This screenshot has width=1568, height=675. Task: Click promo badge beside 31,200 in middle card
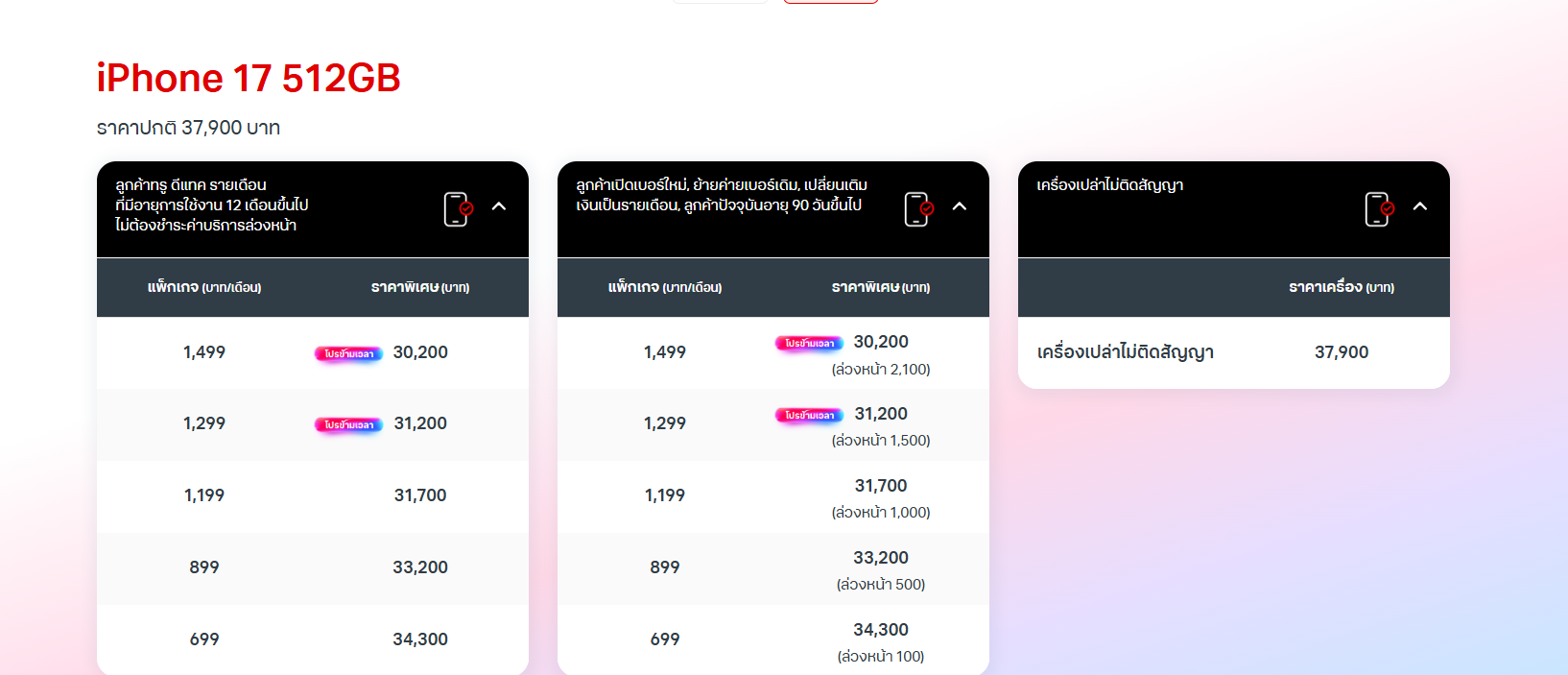tap(809, 415)
